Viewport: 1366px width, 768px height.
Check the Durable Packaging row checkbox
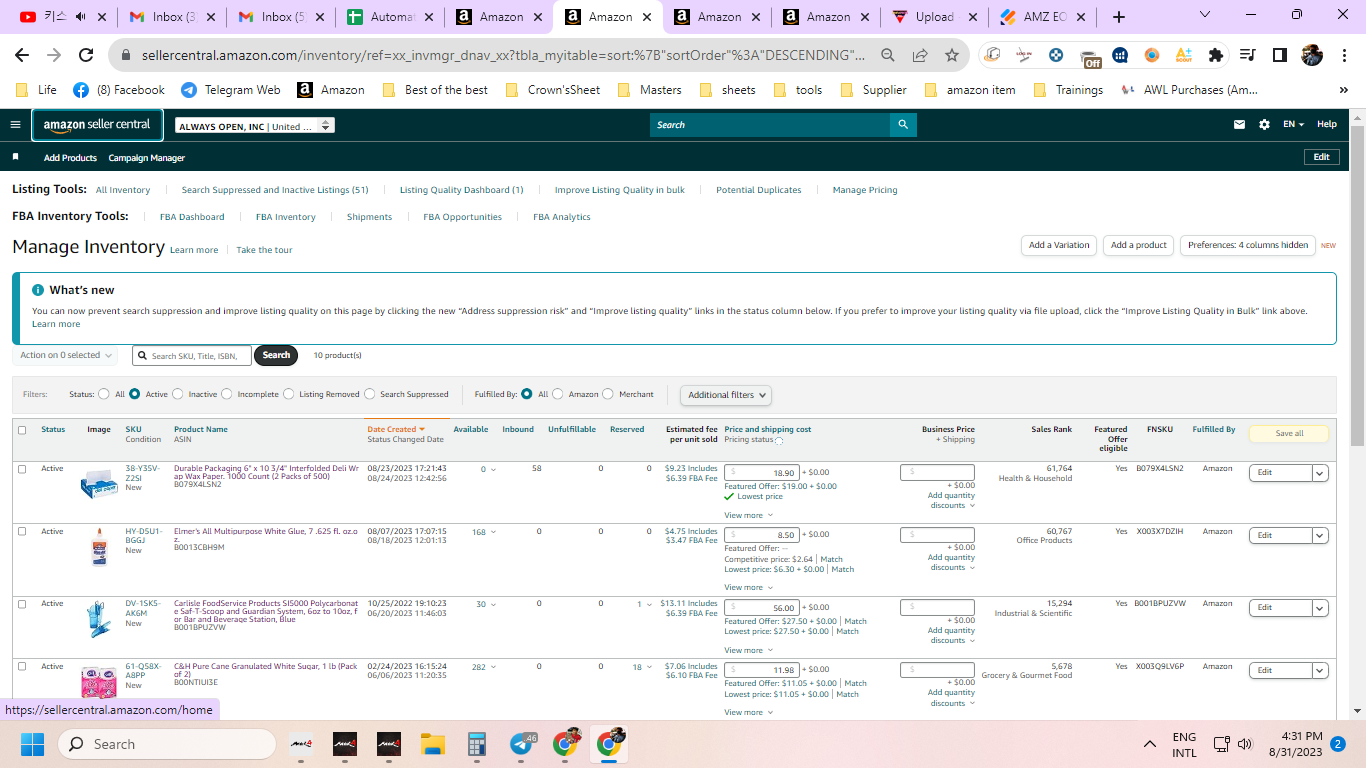22,469
